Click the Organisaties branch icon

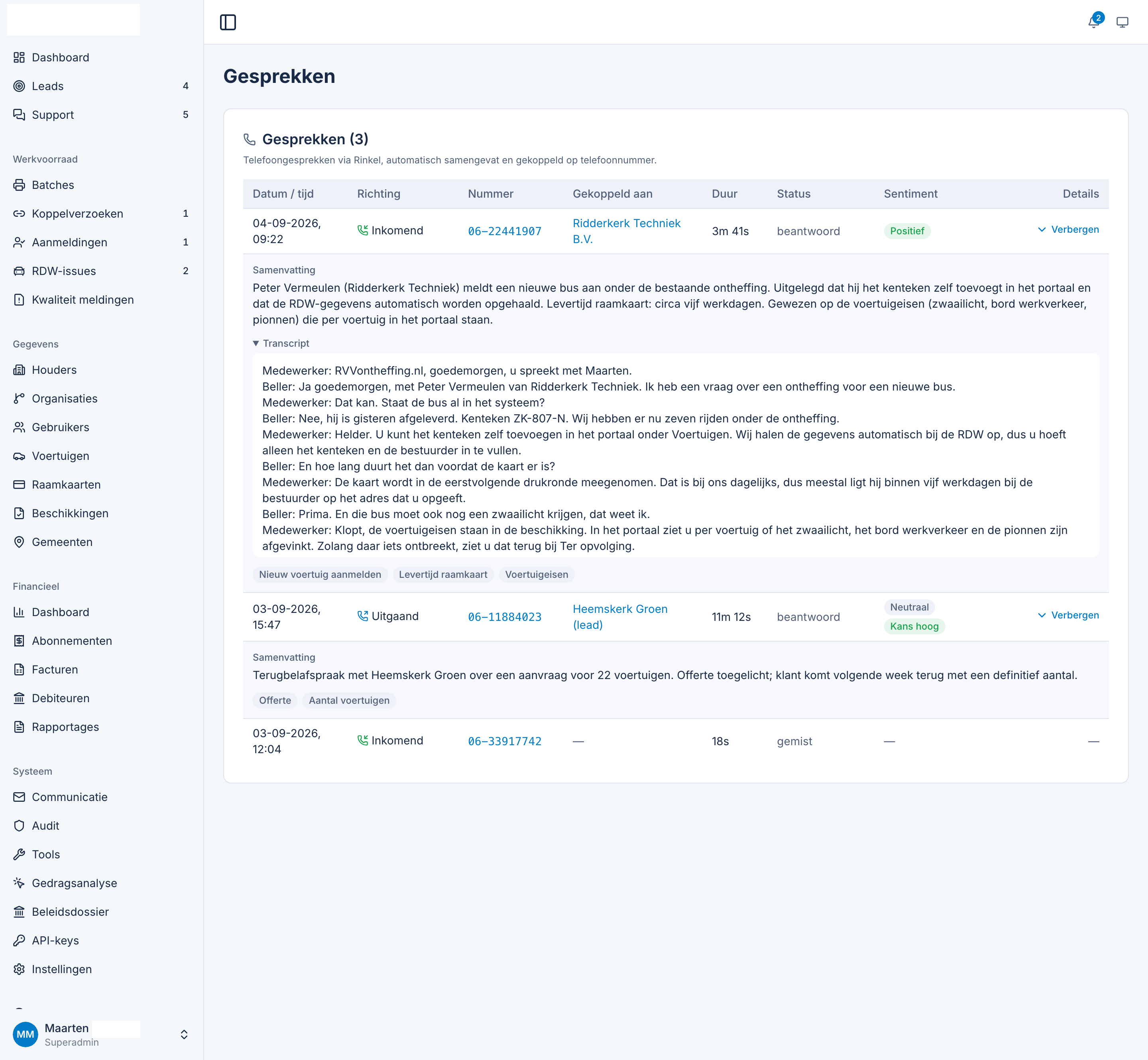19,398
